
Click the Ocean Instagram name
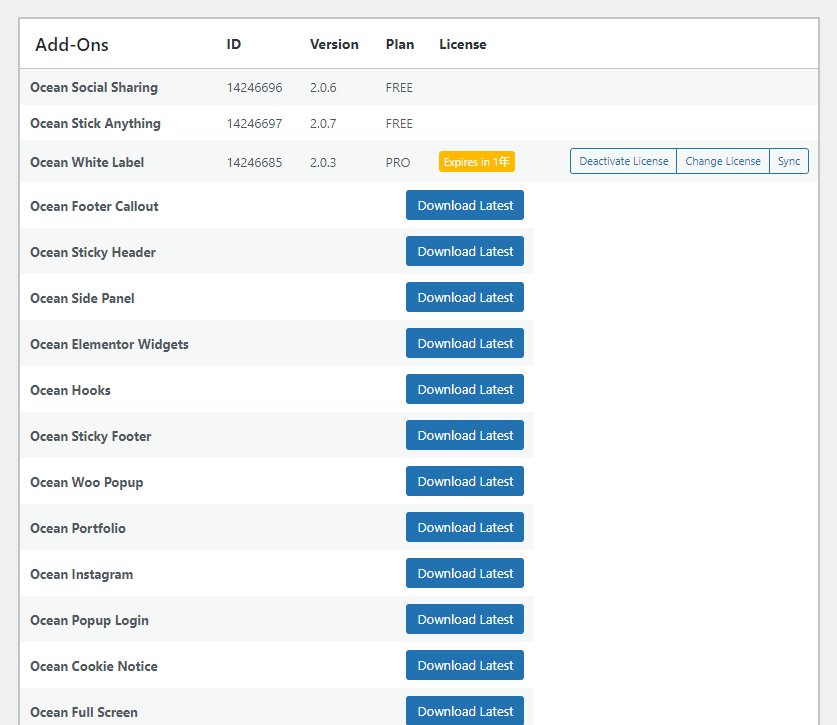[x=82, y=574]
